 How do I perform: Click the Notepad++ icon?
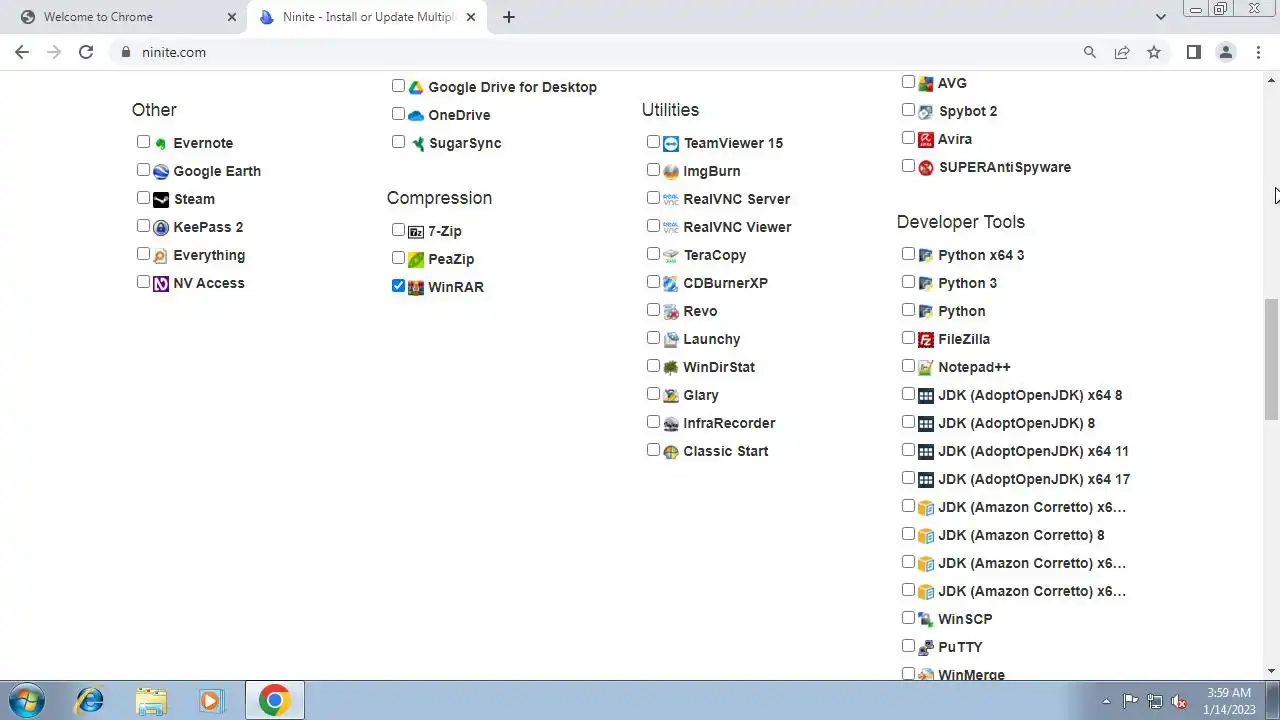(x=926, y=367)
